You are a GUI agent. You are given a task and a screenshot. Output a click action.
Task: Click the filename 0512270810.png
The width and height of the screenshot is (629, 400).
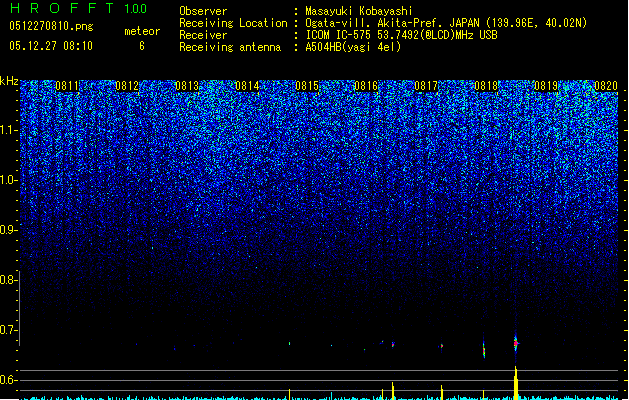(x=51, y=26)
